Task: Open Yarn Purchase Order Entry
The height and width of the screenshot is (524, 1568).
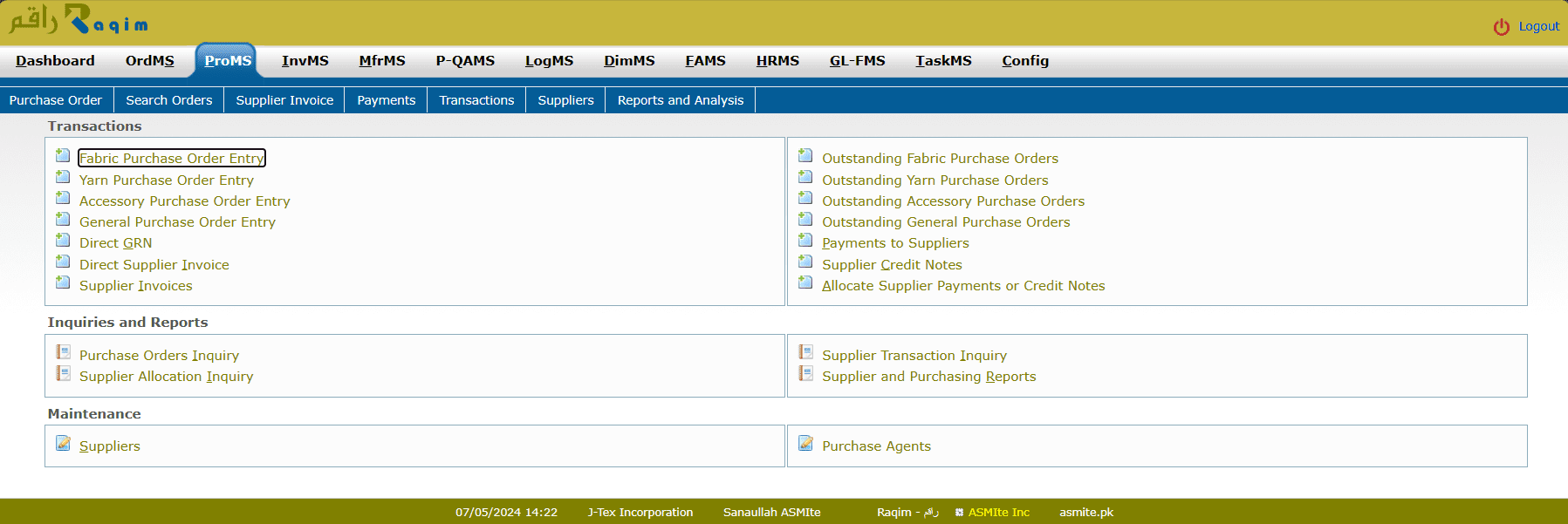Action: [x=167, y=180]
